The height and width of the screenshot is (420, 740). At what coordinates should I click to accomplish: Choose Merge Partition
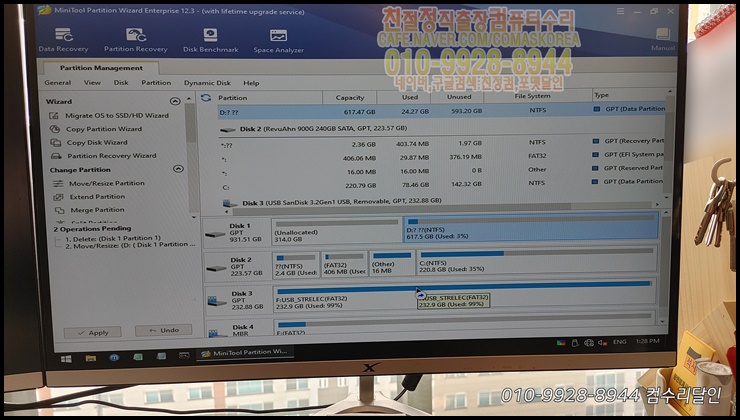(97, 210)
